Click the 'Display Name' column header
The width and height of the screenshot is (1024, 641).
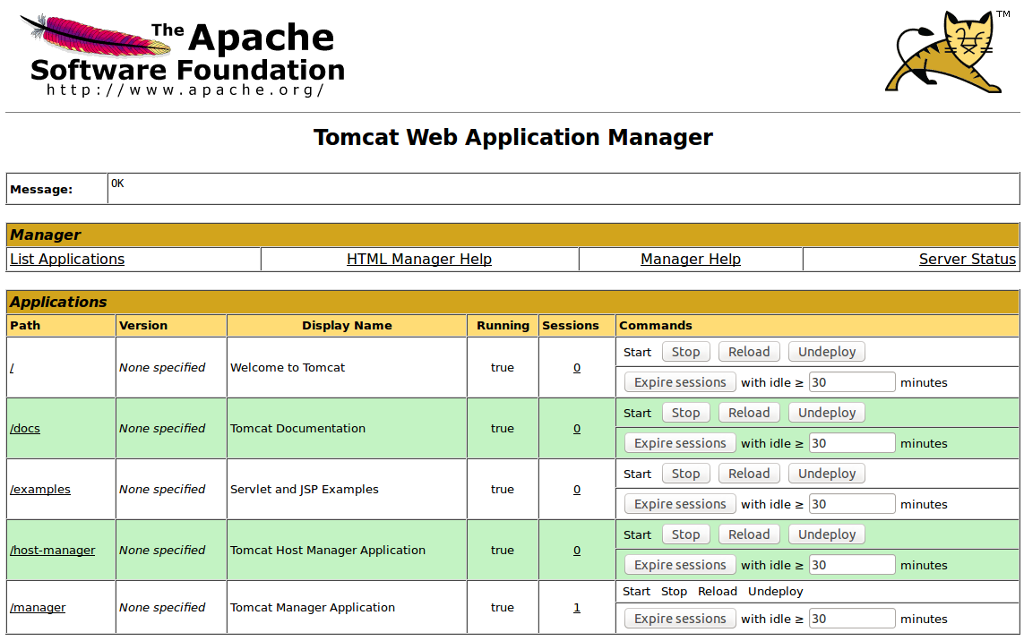(x=347, y=325)
